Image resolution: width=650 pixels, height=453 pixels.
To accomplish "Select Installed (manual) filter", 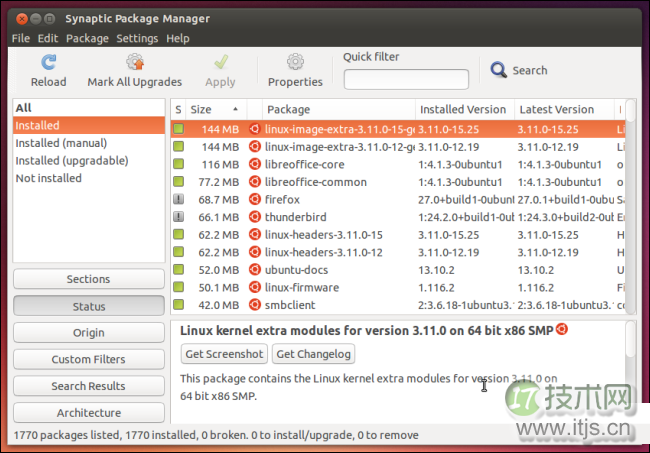I will coord(89,143).
